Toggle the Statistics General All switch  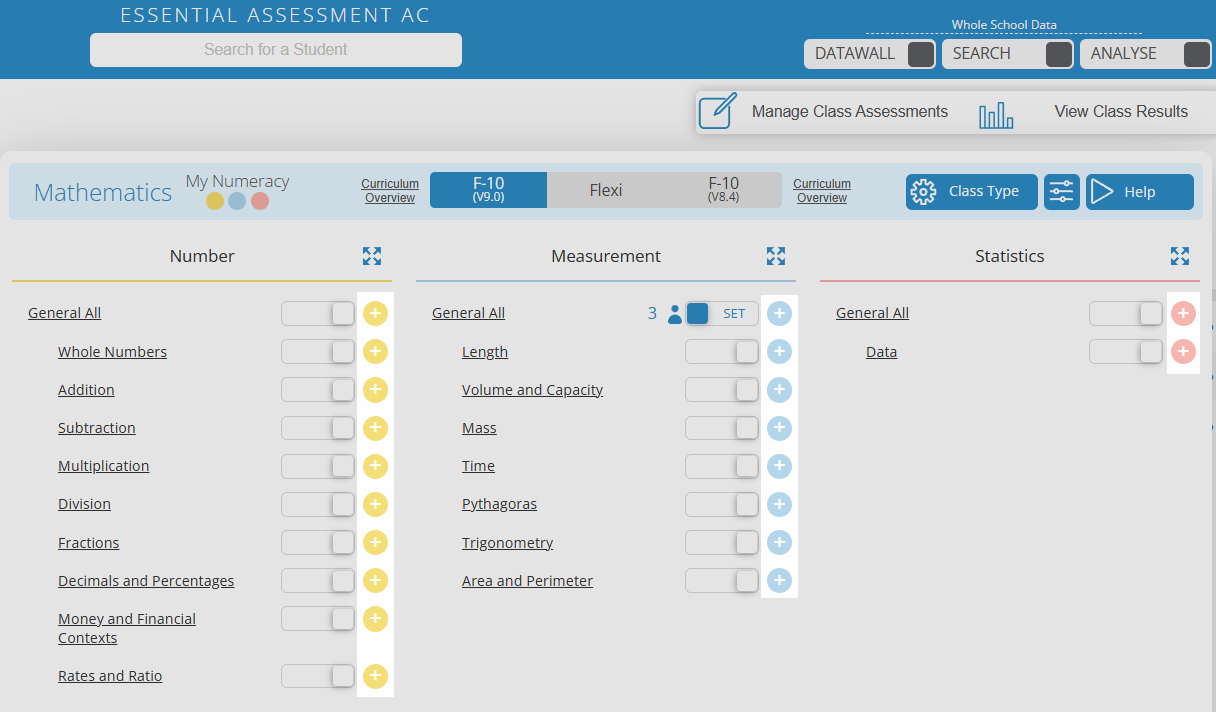1126,313
